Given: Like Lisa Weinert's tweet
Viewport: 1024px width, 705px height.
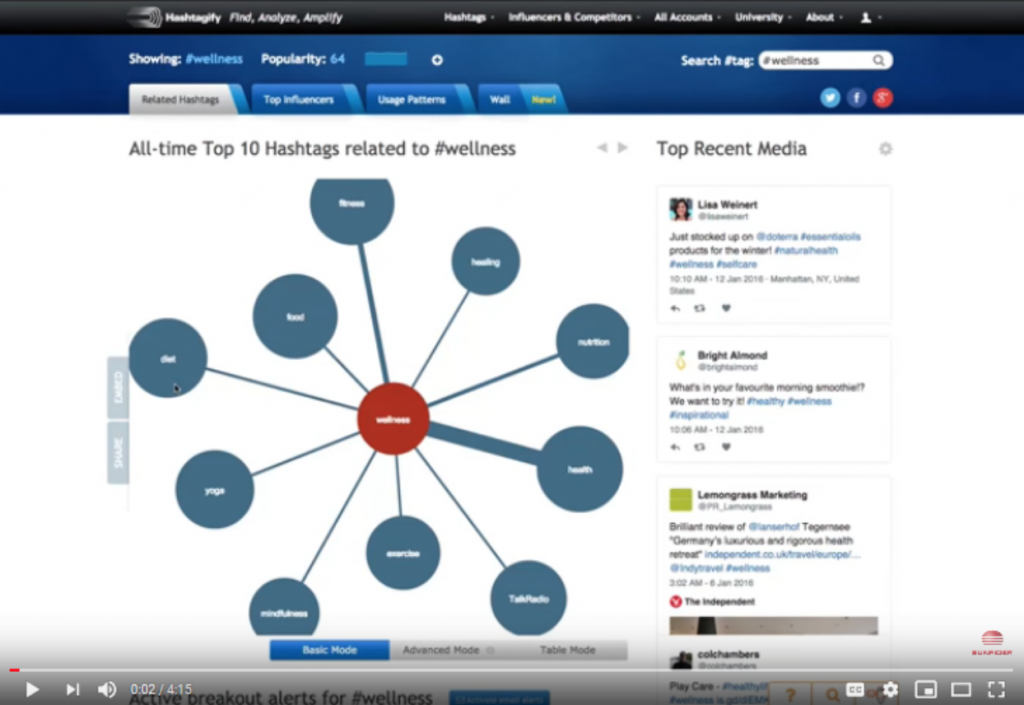Looking at the screenshot, I should [x=726, y=308].
